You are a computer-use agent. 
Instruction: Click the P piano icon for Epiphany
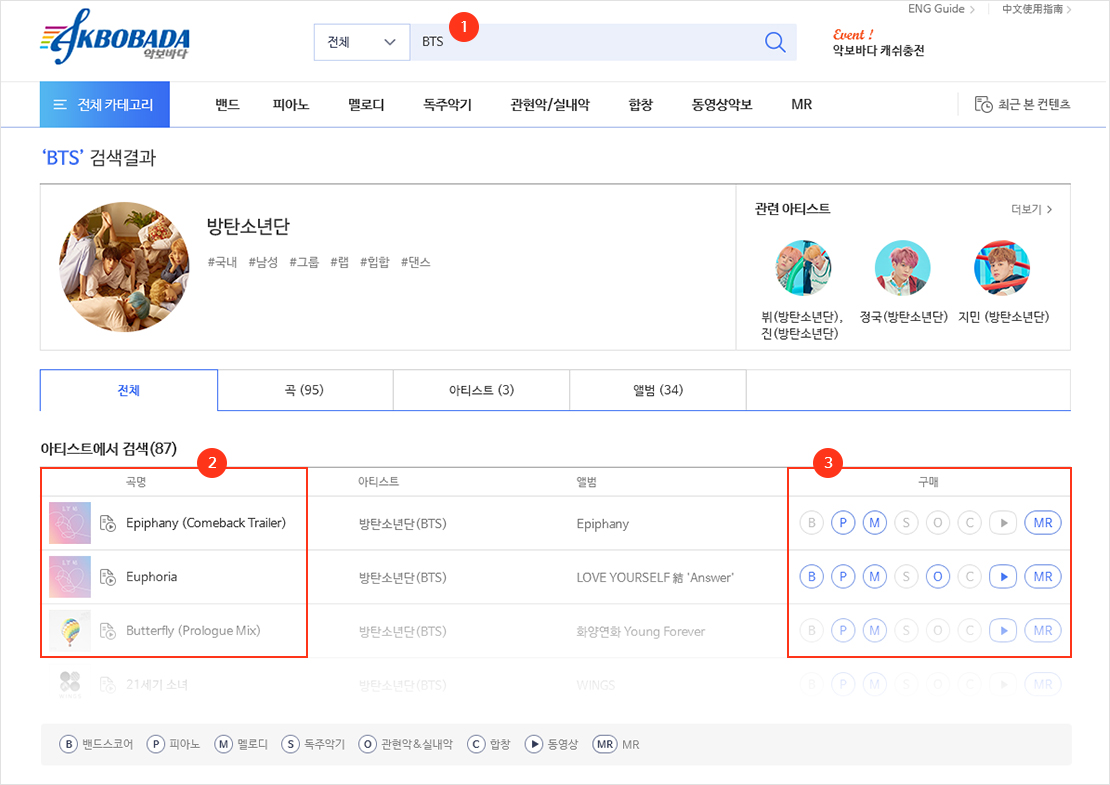point(842,523)
